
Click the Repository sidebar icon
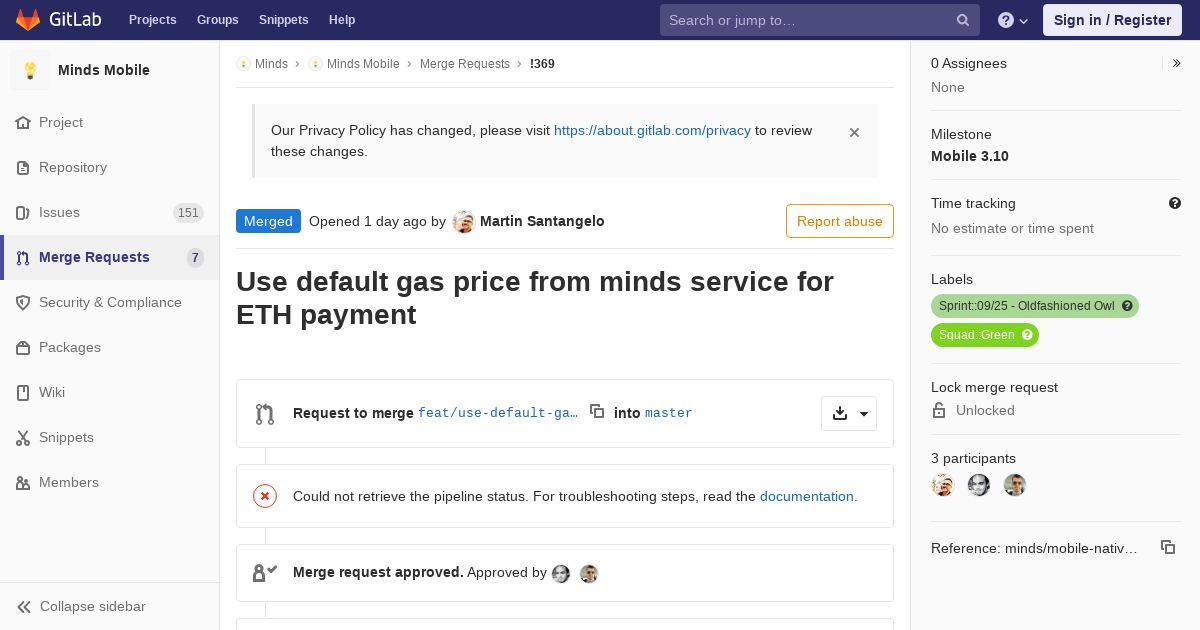coord(23,168)
